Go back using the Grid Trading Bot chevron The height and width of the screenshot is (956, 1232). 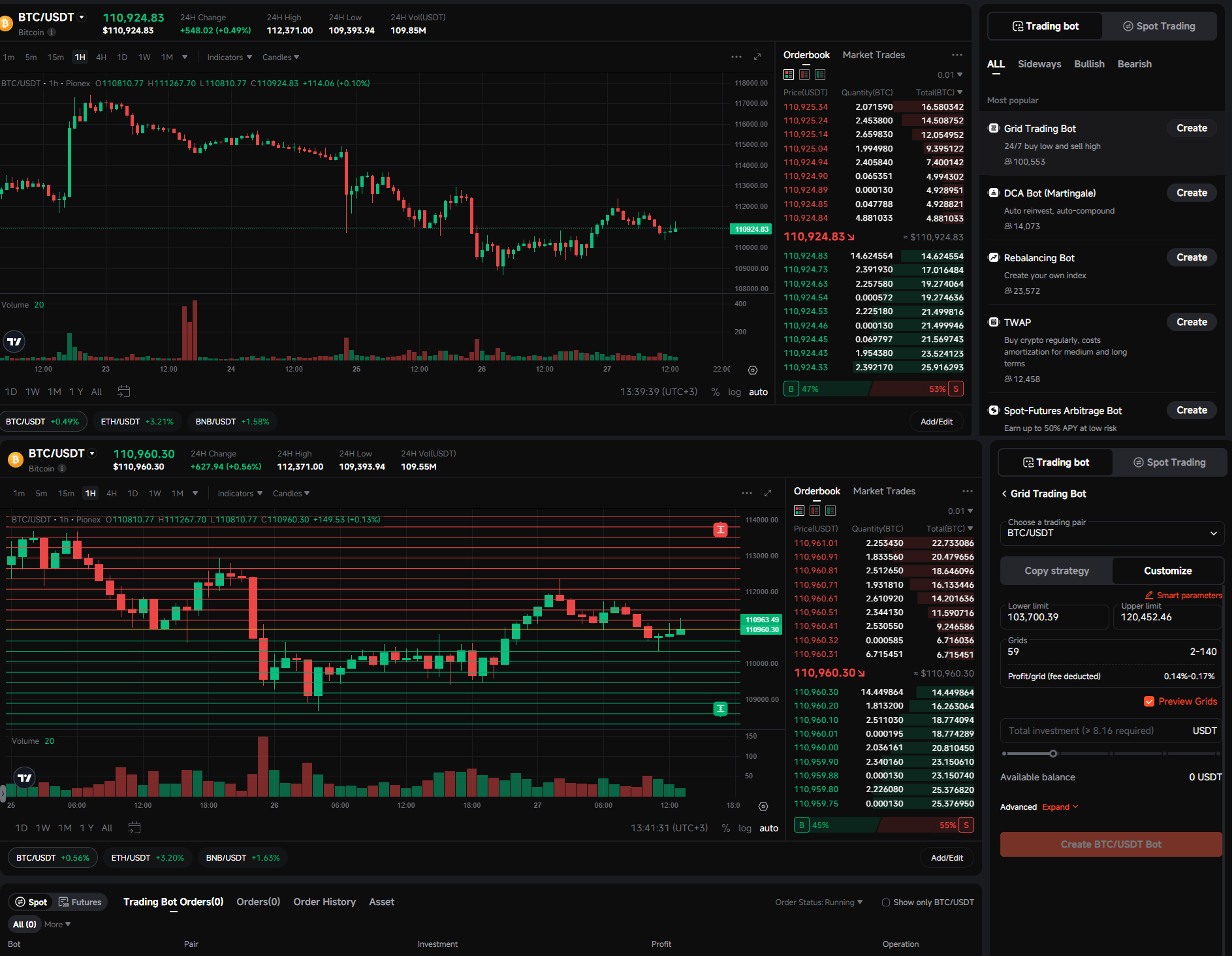pos(1004,494)
